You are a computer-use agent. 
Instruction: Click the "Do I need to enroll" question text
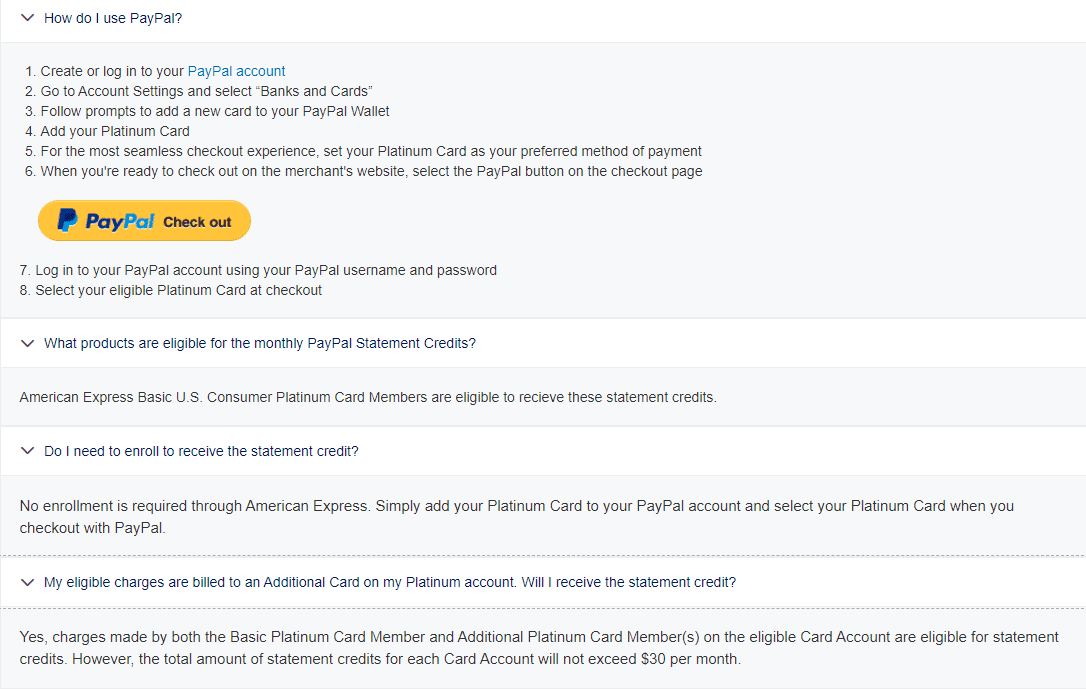tap(201, 451)
